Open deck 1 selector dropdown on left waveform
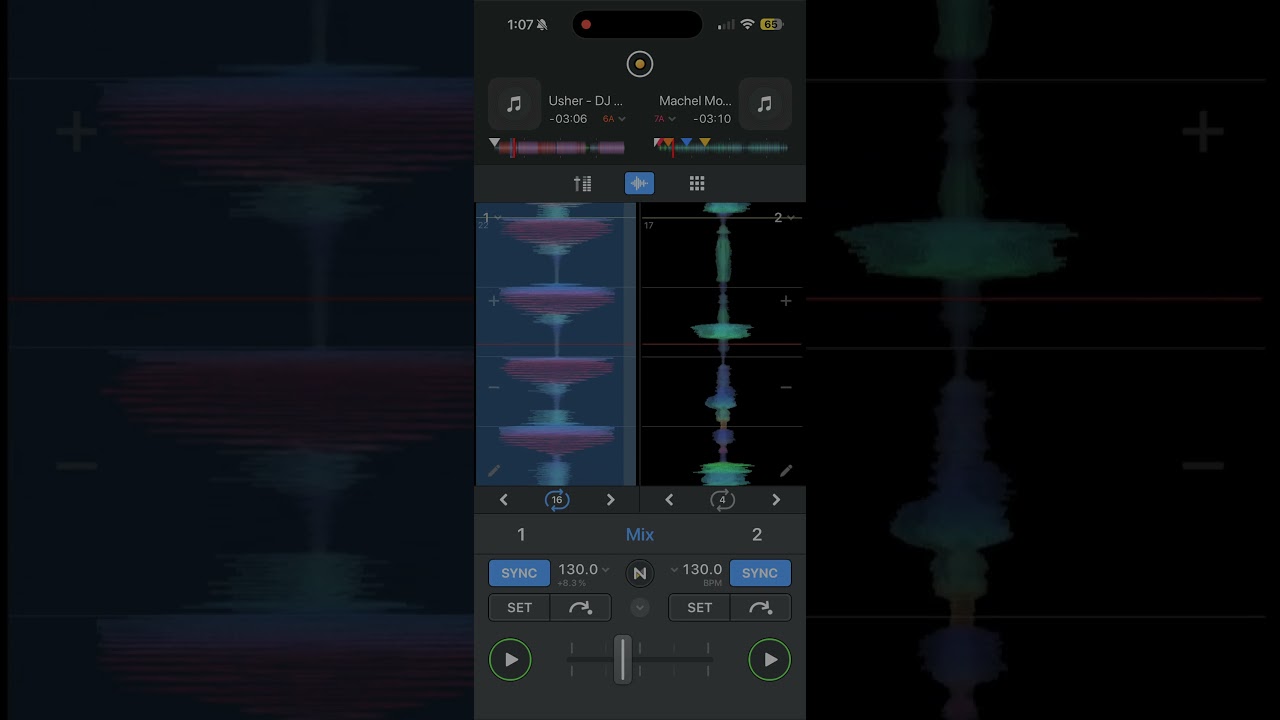 point(492,217)
